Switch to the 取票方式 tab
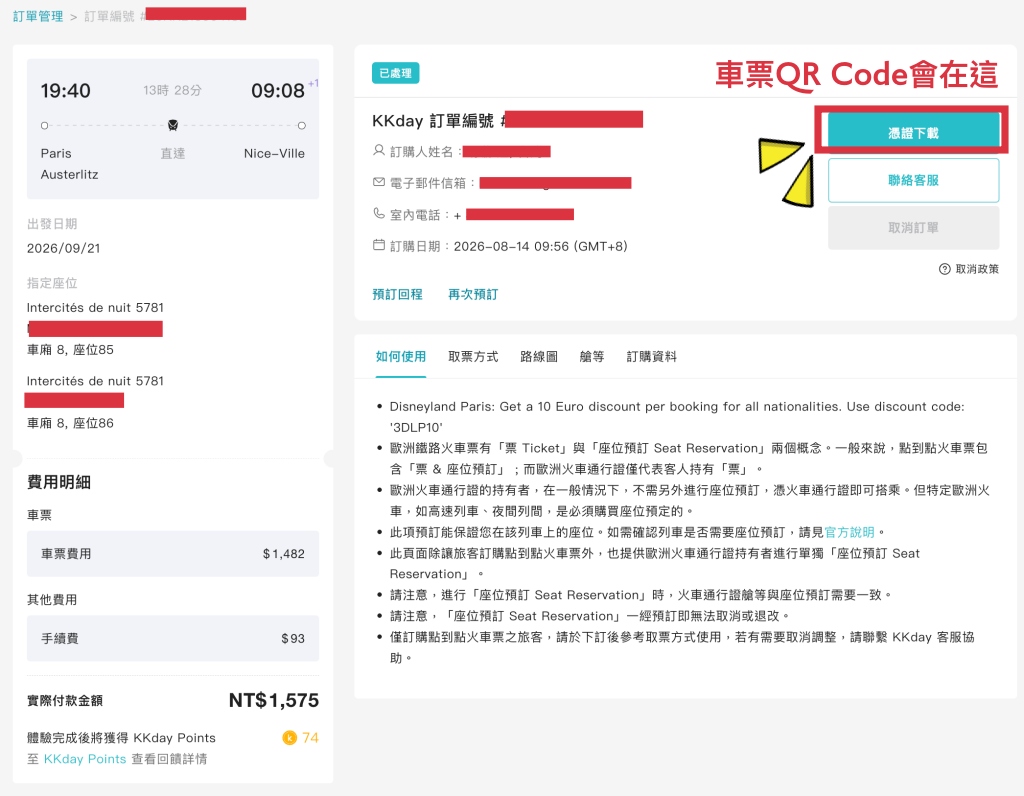Screen dimensions: 1024x796 coord(473,357)
